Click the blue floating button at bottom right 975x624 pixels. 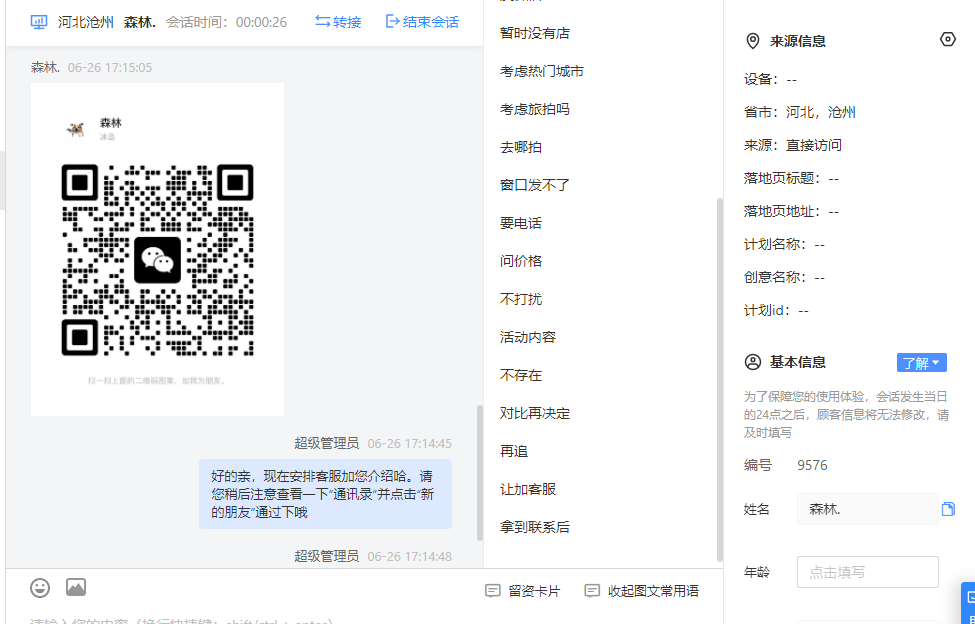968,603
